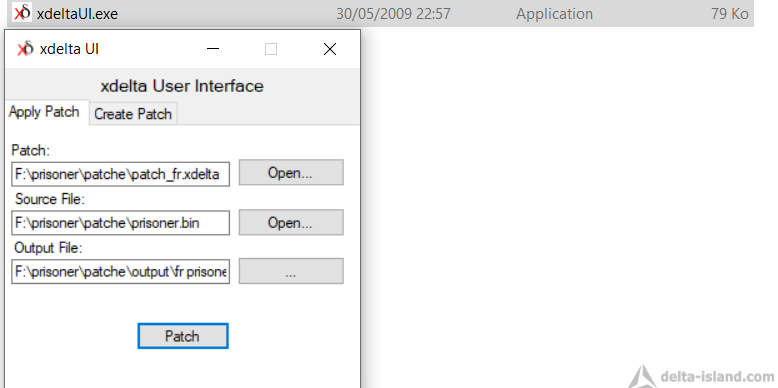Screen dimensions: 778x388
Task: Open a patch file with the Patch Open button
Action: pyautogui.click(x=291, y=173)
